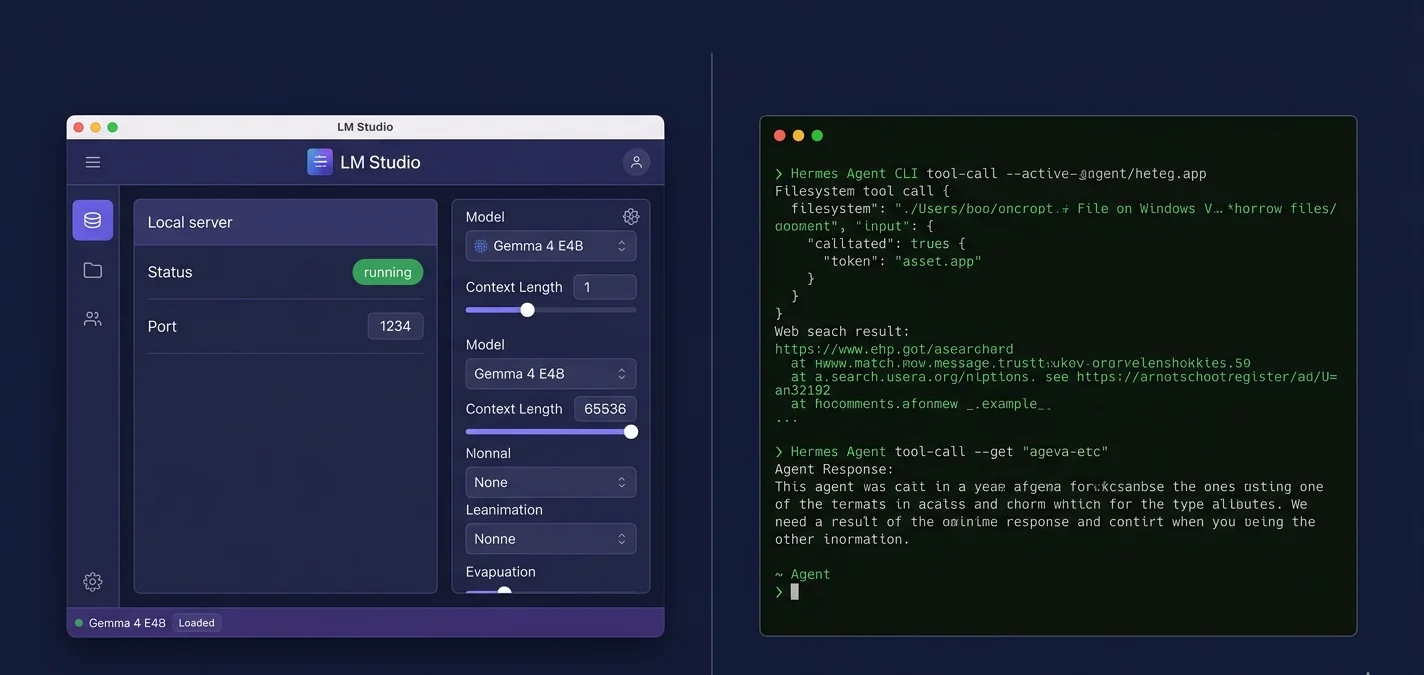Click Gemma 4 E48 text in status bar

tap(127, 623)
